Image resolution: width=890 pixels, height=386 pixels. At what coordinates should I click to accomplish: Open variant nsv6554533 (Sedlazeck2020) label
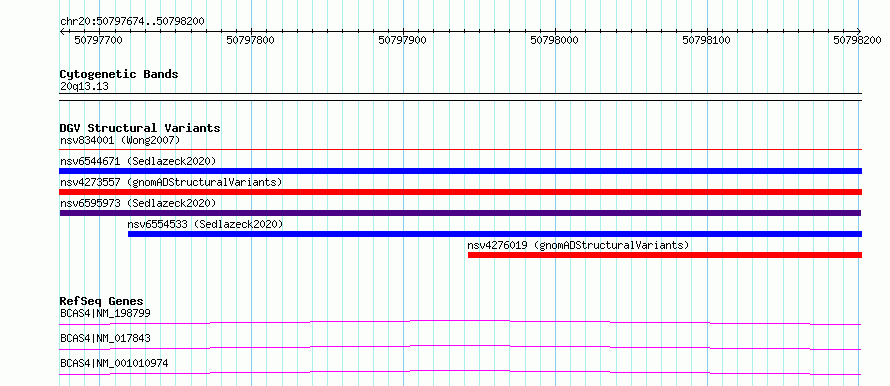pyautogui.click(x=205, y=224)
